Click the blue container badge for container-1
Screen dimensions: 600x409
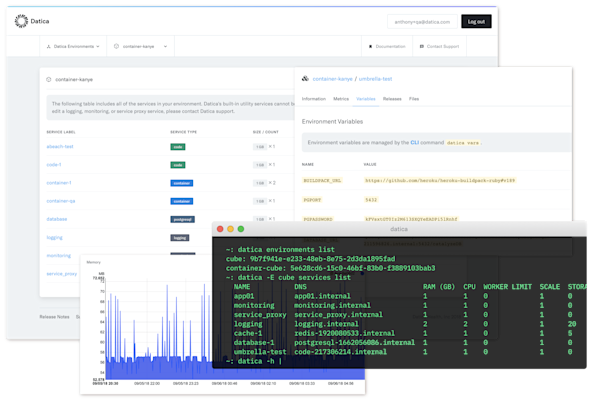coord(181,183)
